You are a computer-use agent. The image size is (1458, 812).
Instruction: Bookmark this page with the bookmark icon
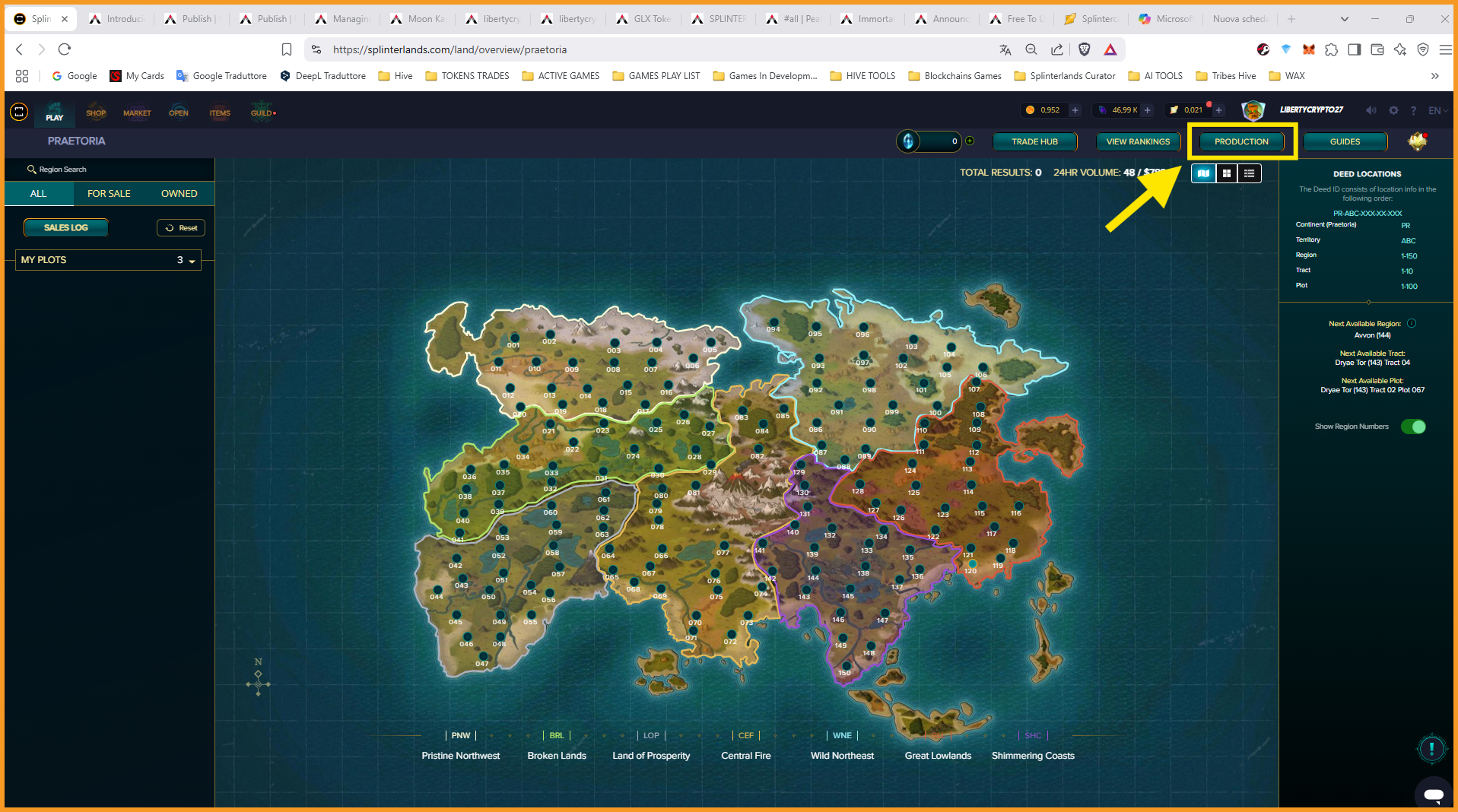coord(287,49)
